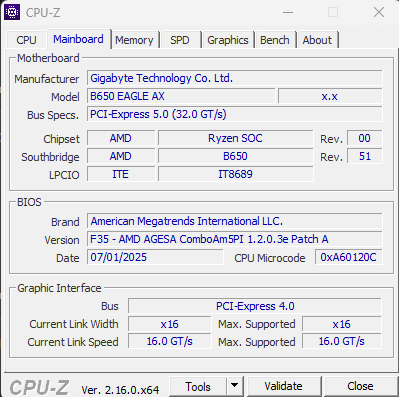Click the Close button at bottom

point(360,386)
